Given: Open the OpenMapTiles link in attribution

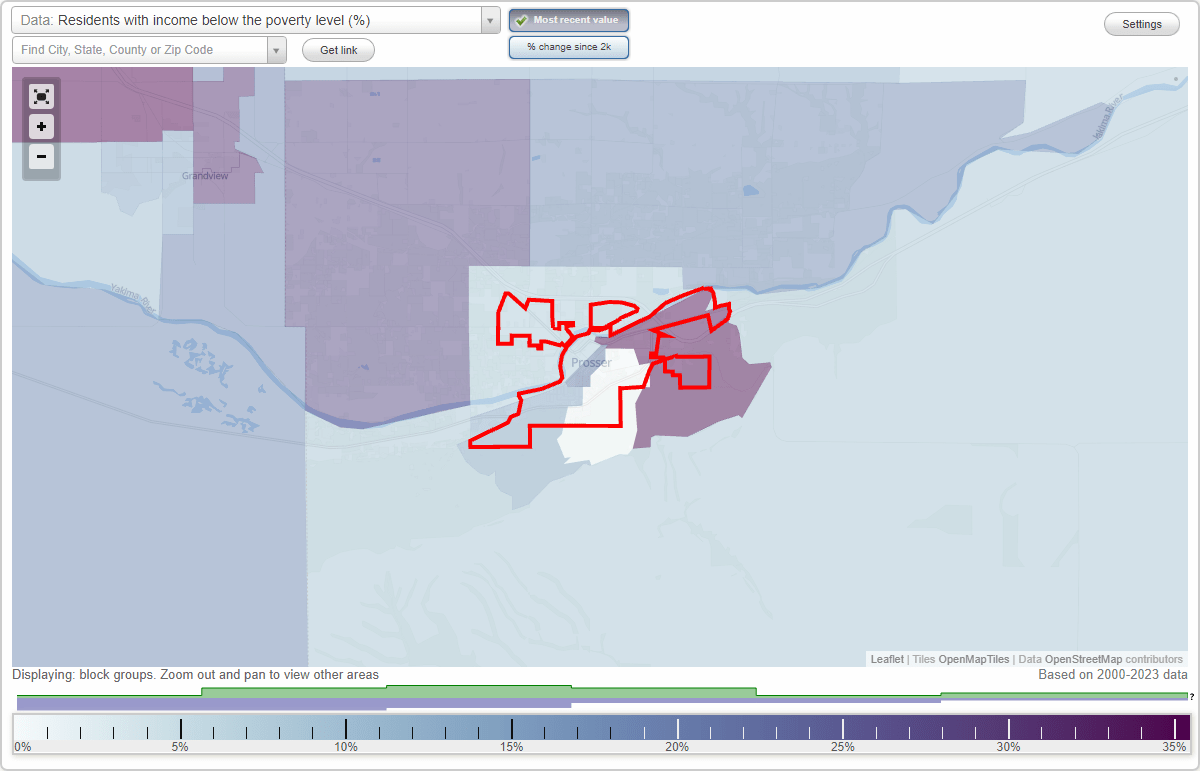Looking at the screenshot, I should pos(973,659).
